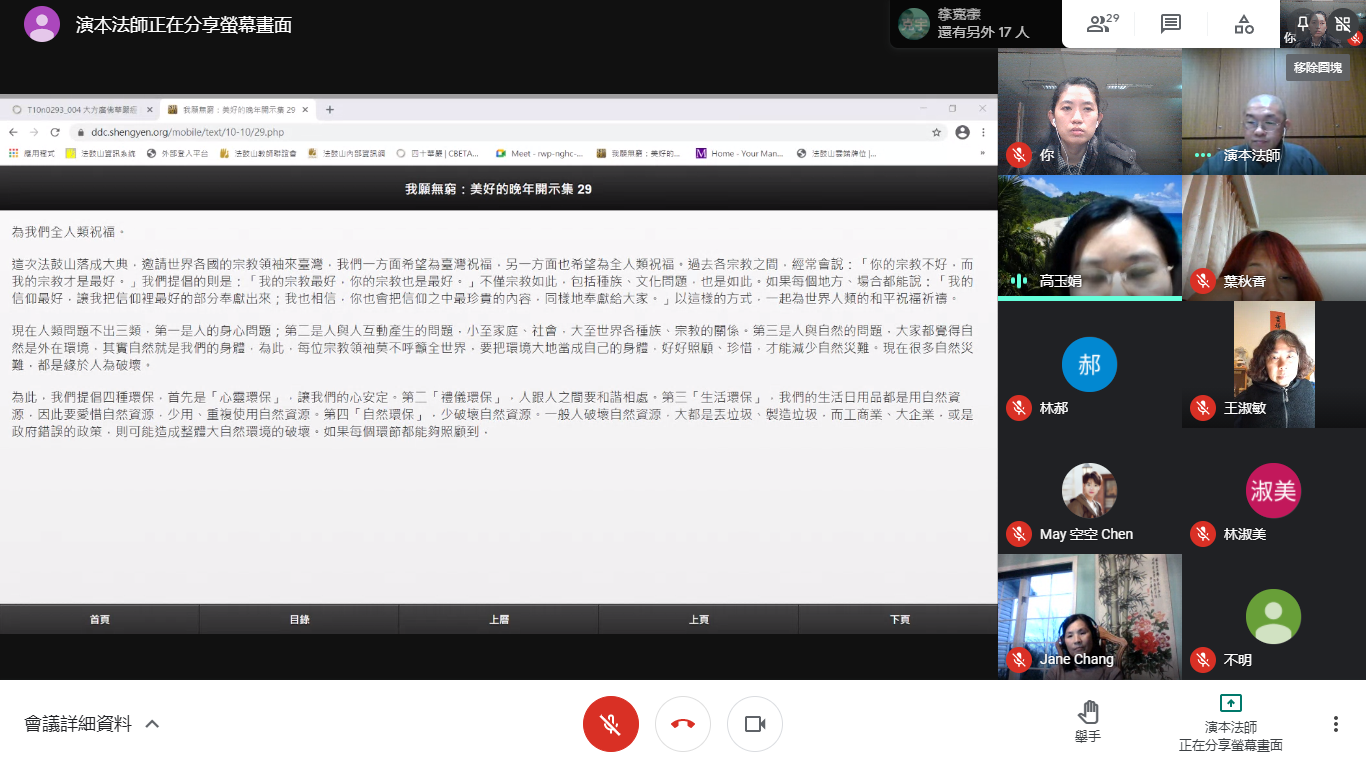The image size is (1366, 768).
Task: Click the muted mic icon on 林郝 tile
Action: click(x=1019, y=408)
